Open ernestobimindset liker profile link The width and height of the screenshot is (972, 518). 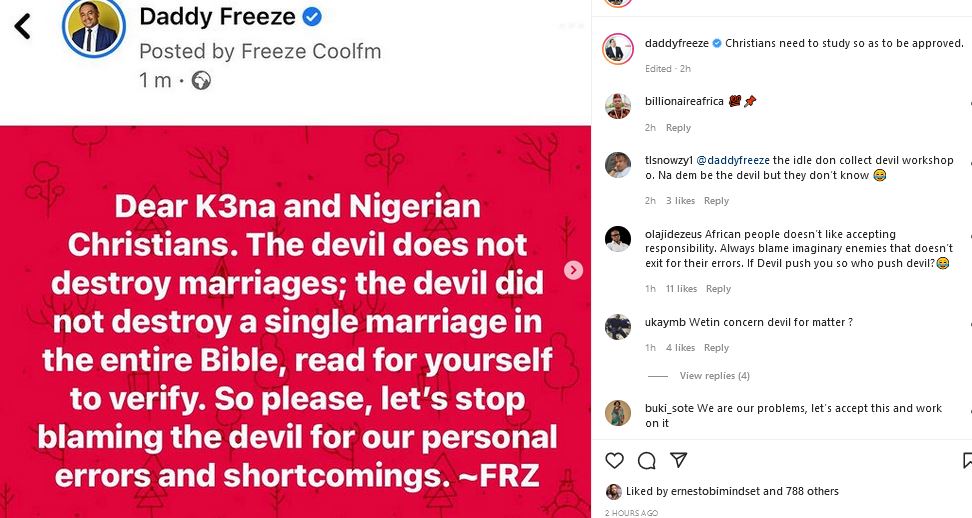(x=711, y=491)
